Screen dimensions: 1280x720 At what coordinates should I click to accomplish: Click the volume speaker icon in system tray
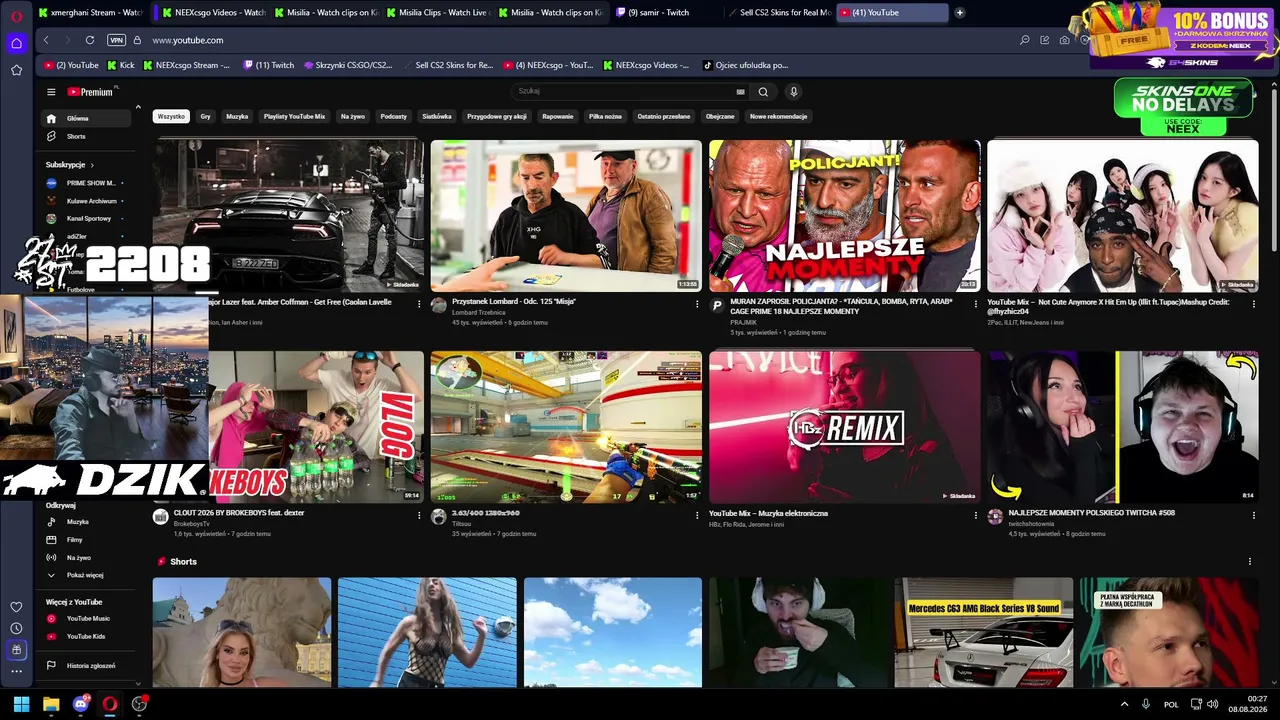[x=1212, y=704]
